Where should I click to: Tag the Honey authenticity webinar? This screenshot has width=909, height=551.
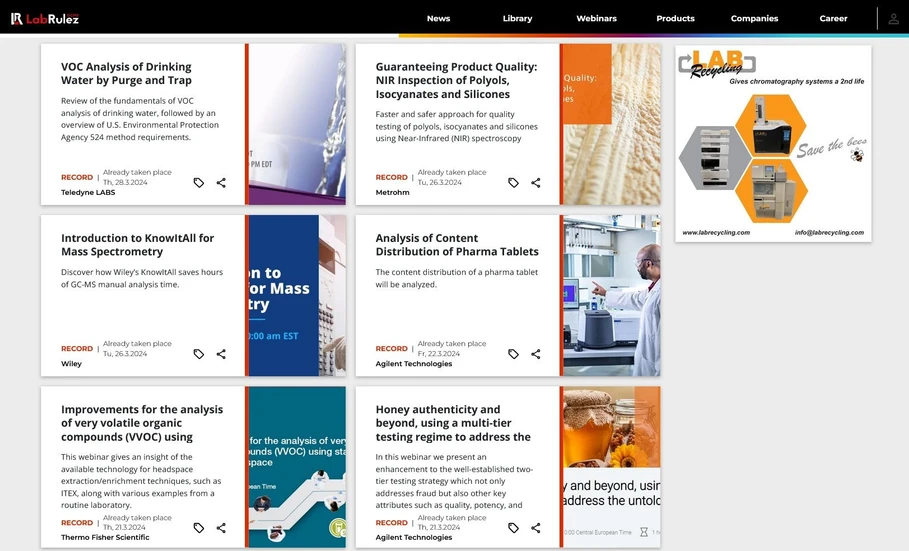[513, 528]
